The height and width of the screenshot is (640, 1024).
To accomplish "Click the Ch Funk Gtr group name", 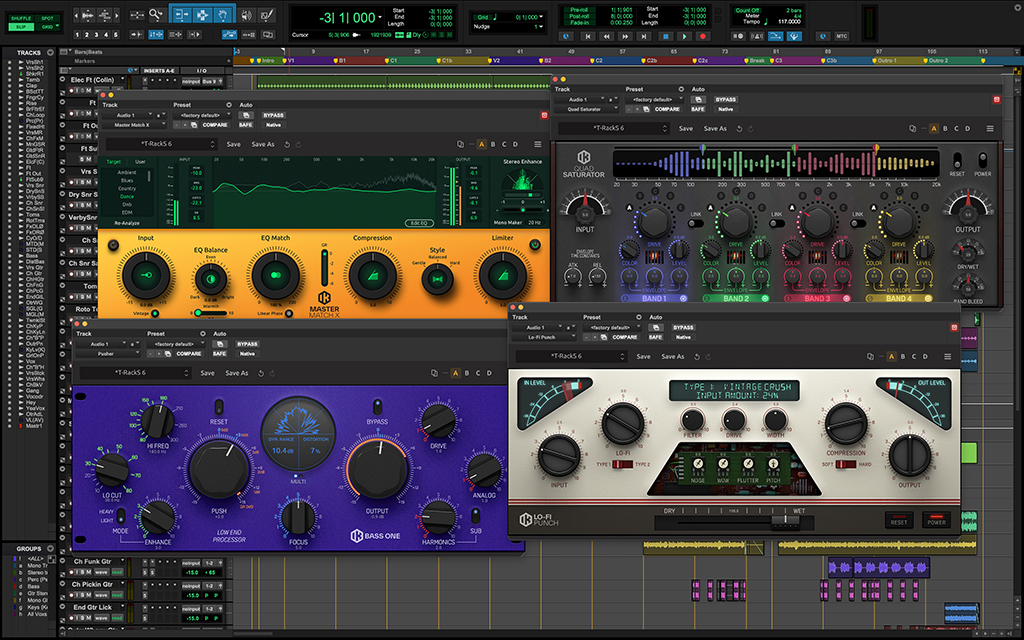I will 93,561.
